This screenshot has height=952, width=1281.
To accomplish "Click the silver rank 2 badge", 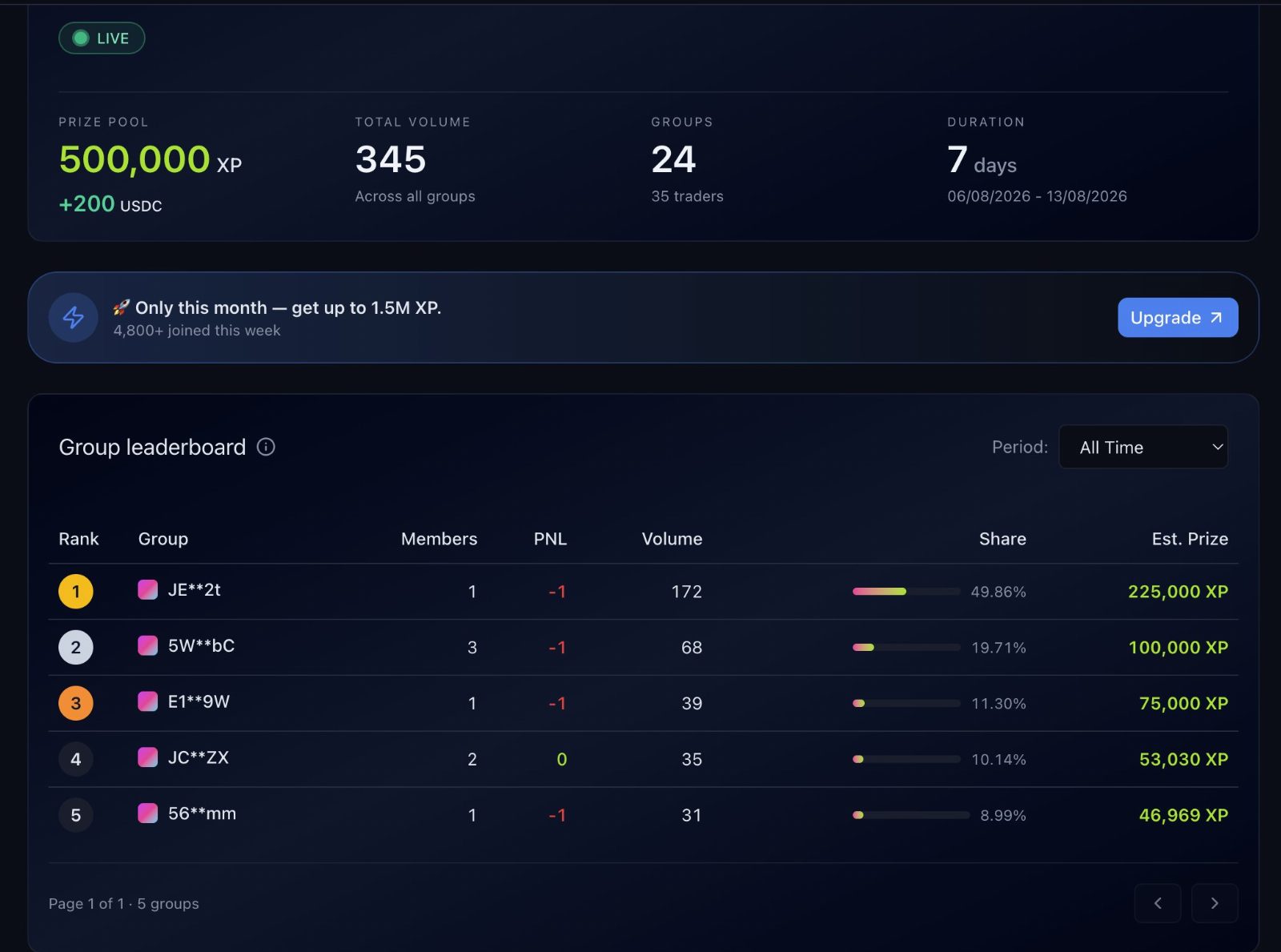I will pos(76,648).
